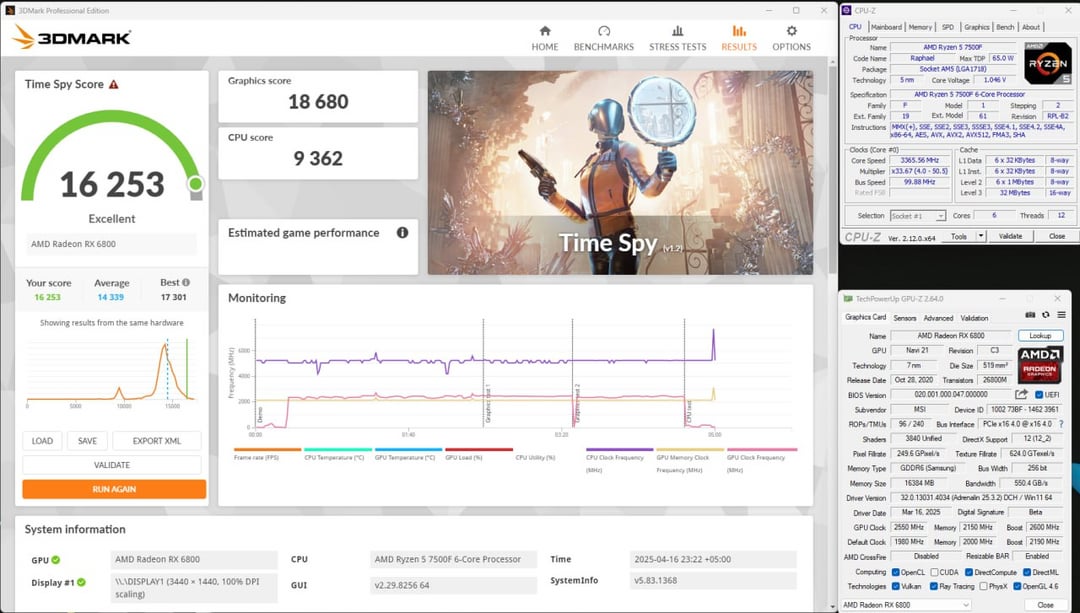Screen dimensions: 1080x613
Task: Click the green check icon beside GPU
Action: [56, 560]
